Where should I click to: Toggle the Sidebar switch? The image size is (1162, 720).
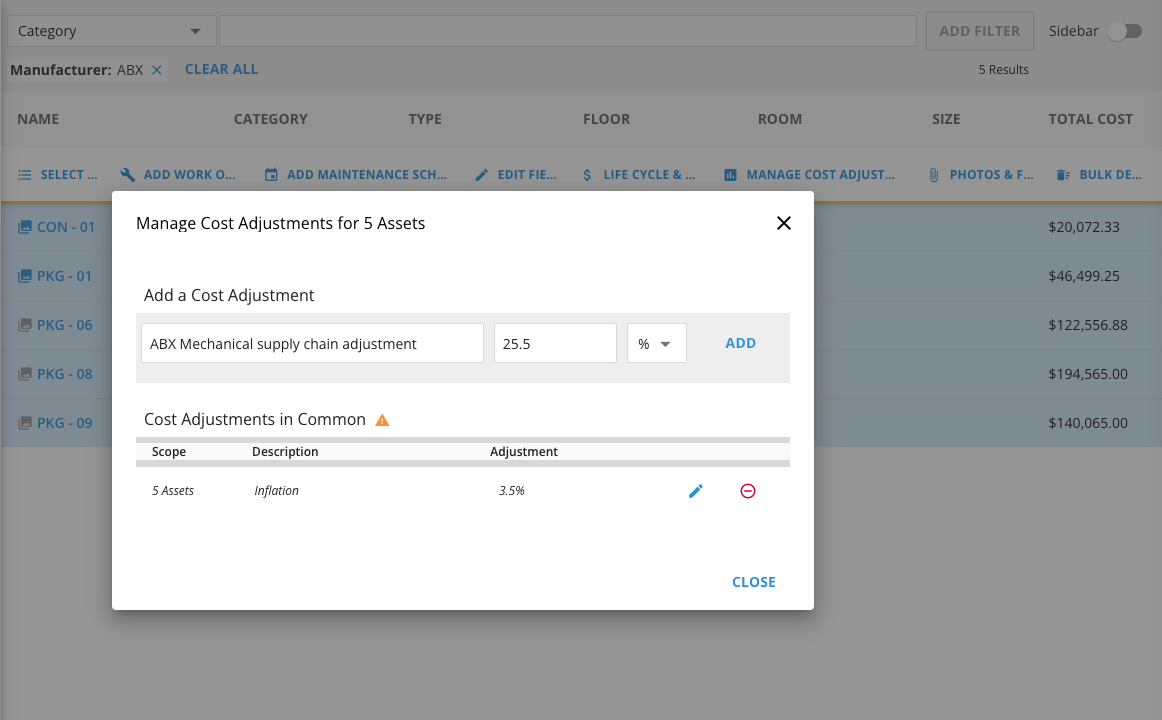1123,31
